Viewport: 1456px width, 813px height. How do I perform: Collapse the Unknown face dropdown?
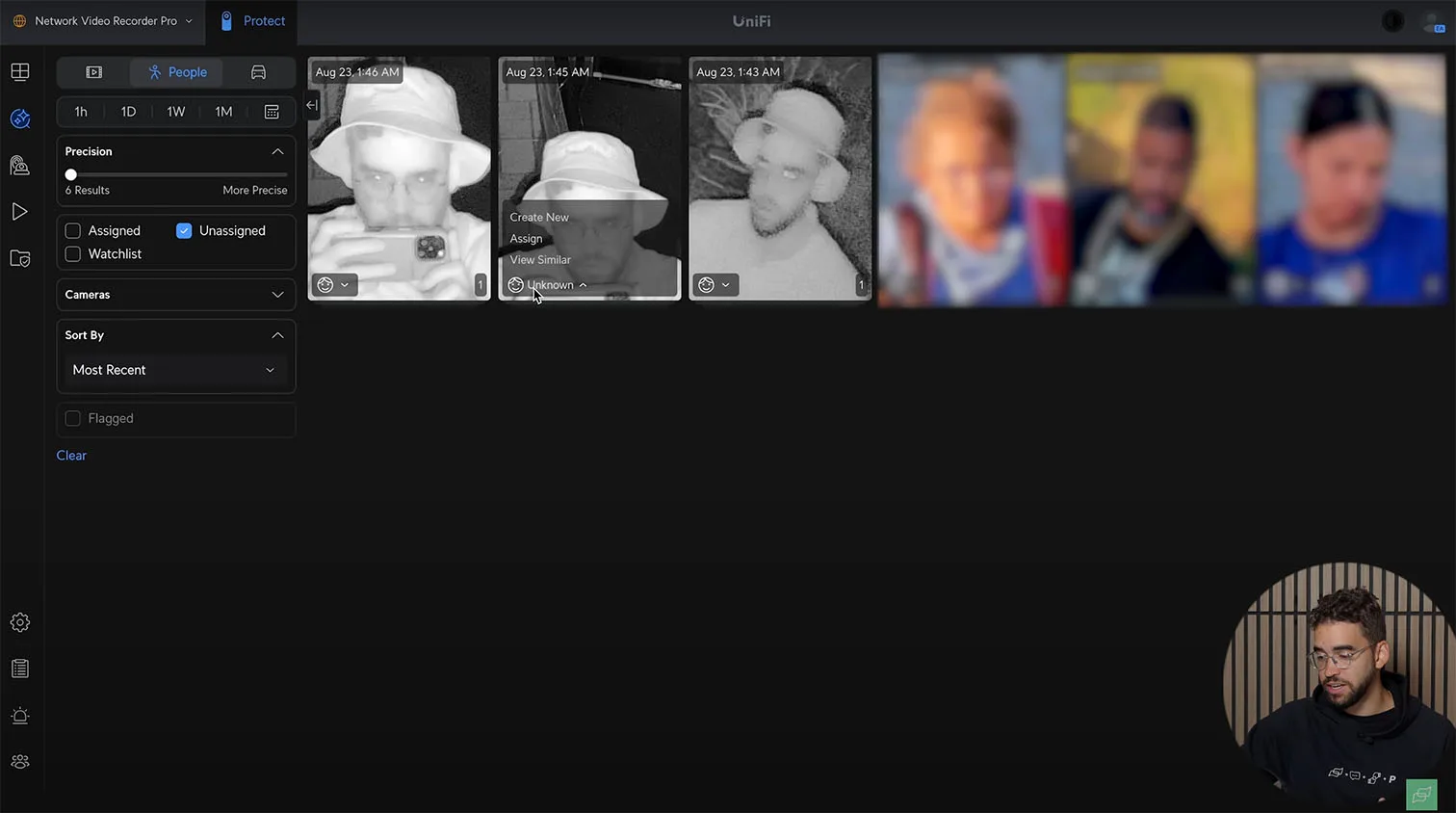pyautogui.click(x=548, y=285)
